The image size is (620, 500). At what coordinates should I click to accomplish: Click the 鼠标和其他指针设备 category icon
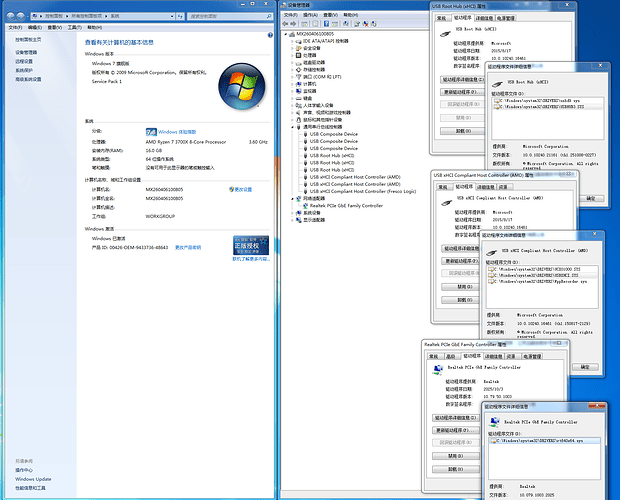299,120
